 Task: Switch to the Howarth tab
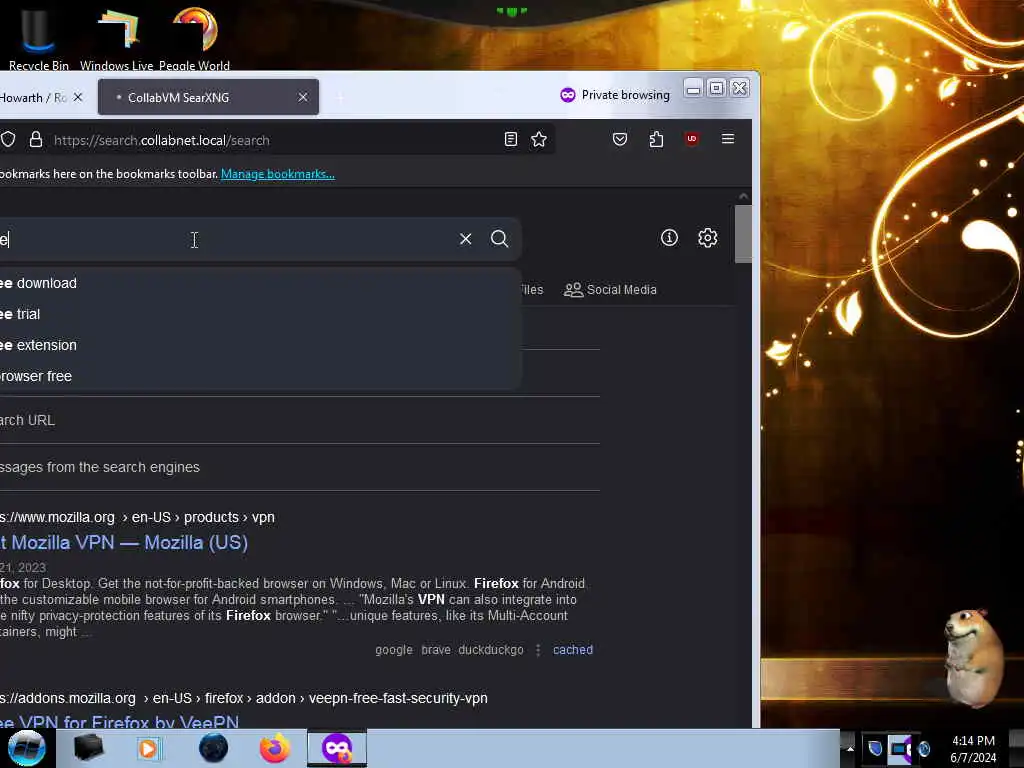pos(33,97)
